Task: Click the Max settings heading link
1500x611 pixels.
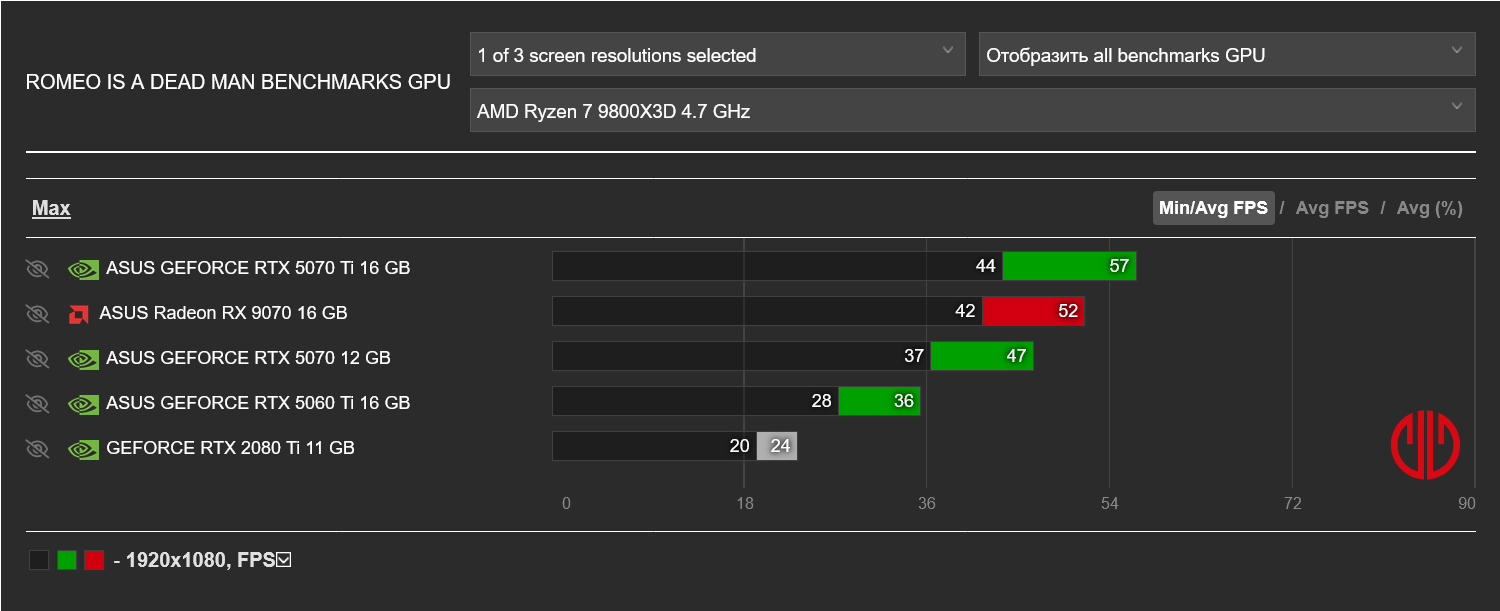Action: pyautogui.click(x=51, y=208)
